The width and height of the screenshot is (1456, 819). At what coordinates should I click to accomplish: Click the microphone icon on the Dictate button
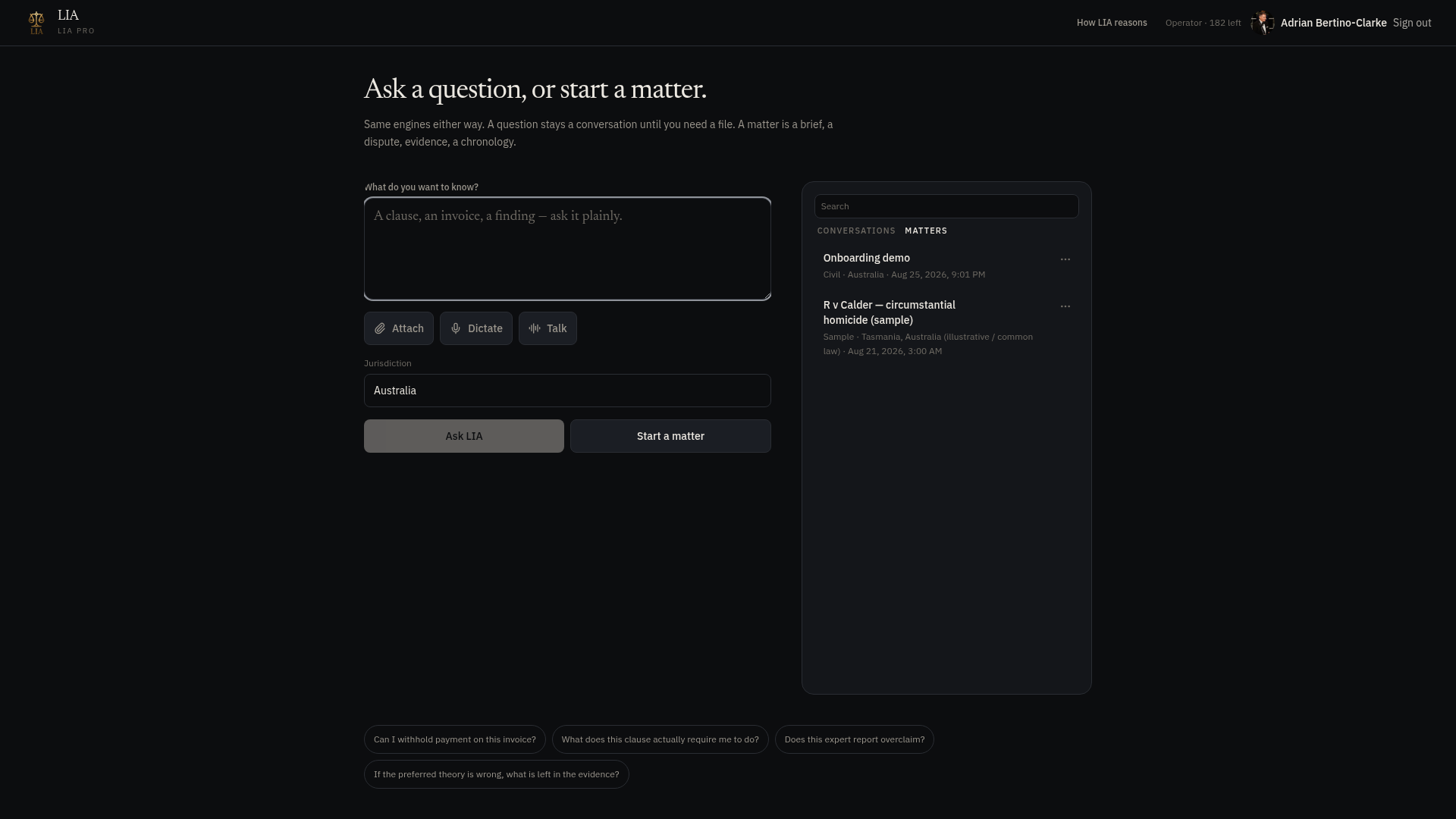456,328
